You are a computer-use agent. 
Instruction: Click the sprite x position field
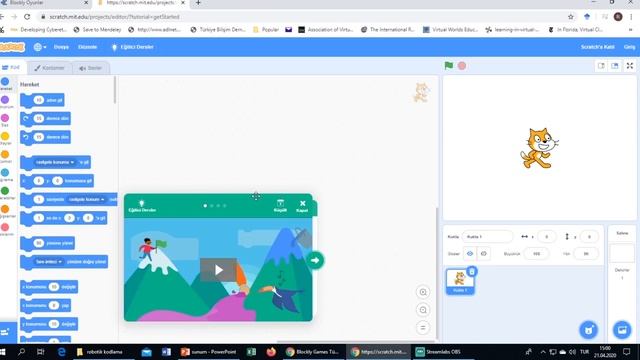click(x=547, y=237)
